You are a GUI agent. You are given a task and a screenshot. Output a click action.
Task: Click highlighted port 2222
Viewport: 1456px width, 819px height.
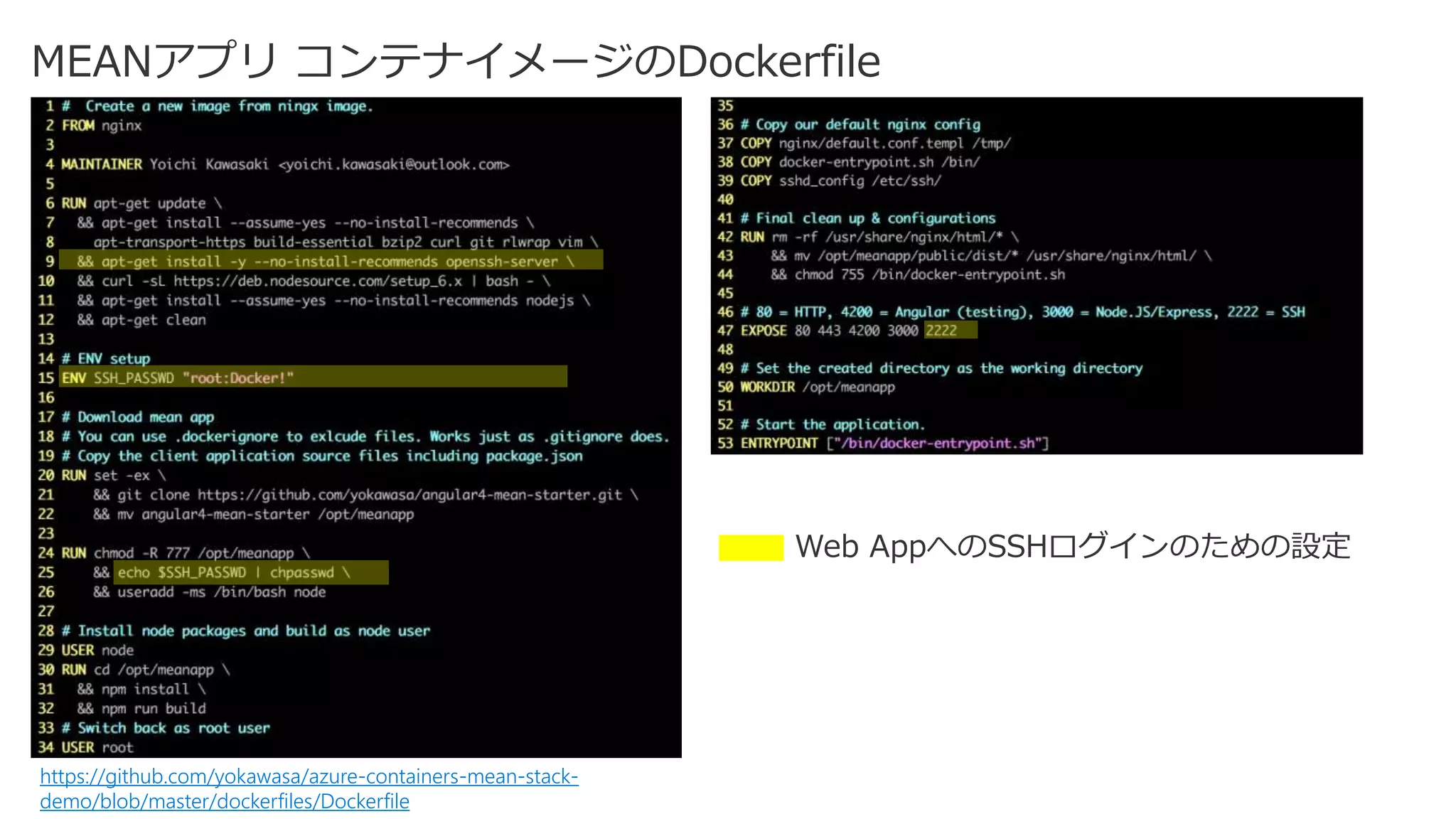point(951,331)
